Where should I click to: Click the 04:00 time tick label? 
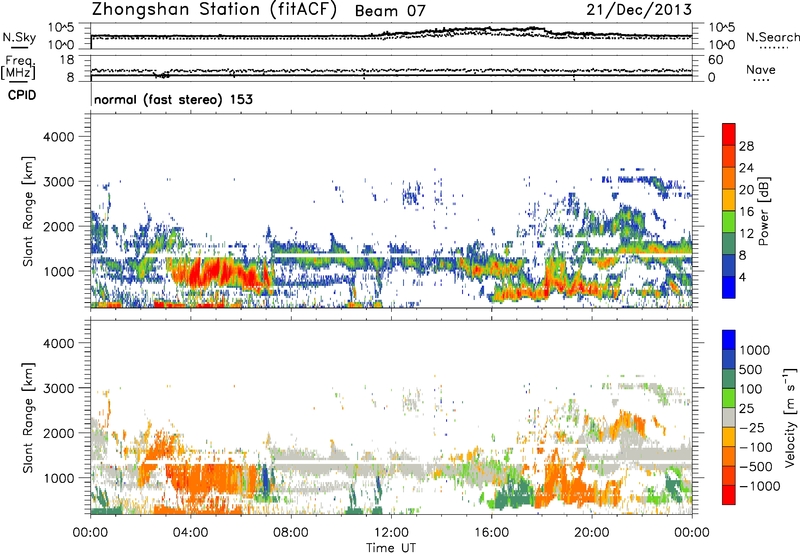[190, 533]
